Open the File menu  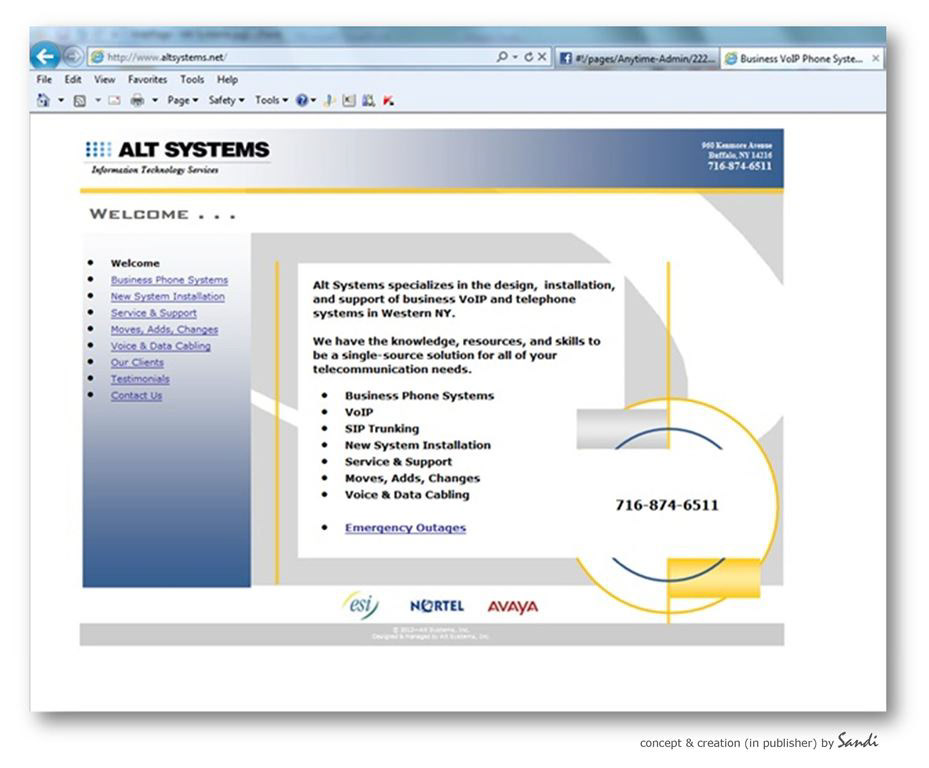(44, 79)
